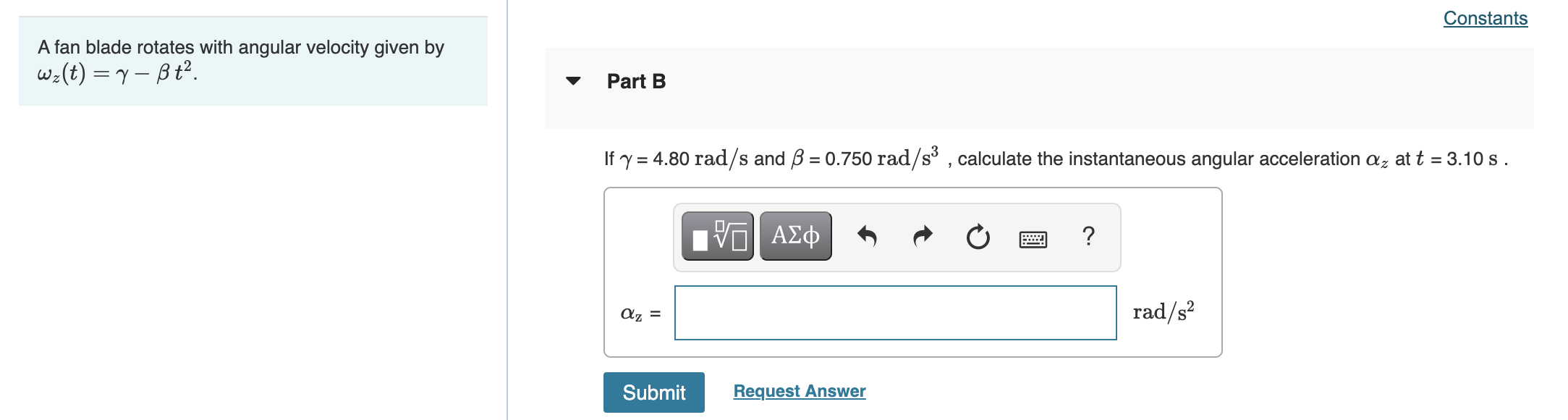The width and height of the screenshot is (1568, 420).
Task: Click the Part B header
Action: click(x=635, y=81)
